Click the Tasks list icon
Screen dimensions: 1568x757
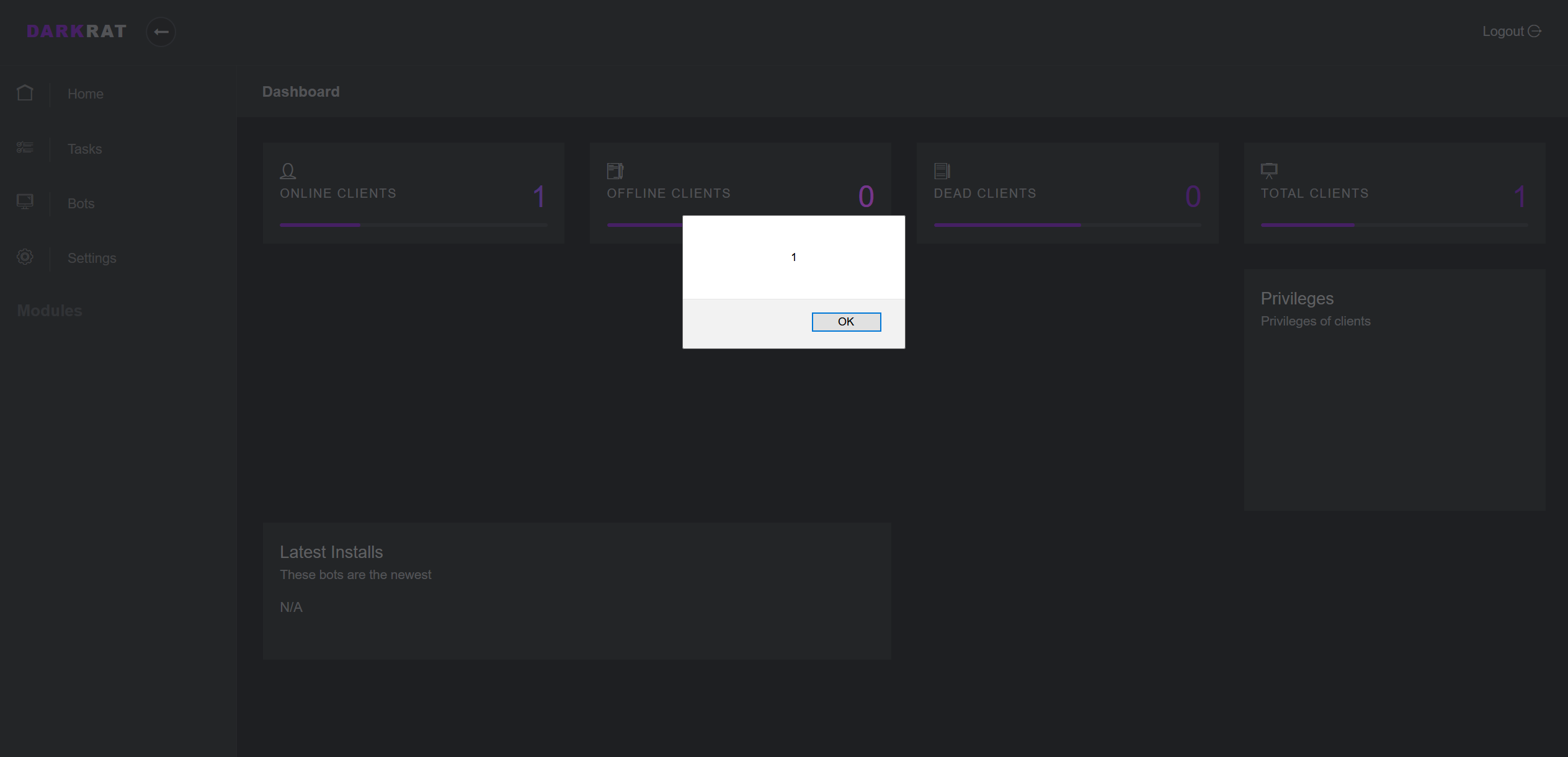coord(25,148)
